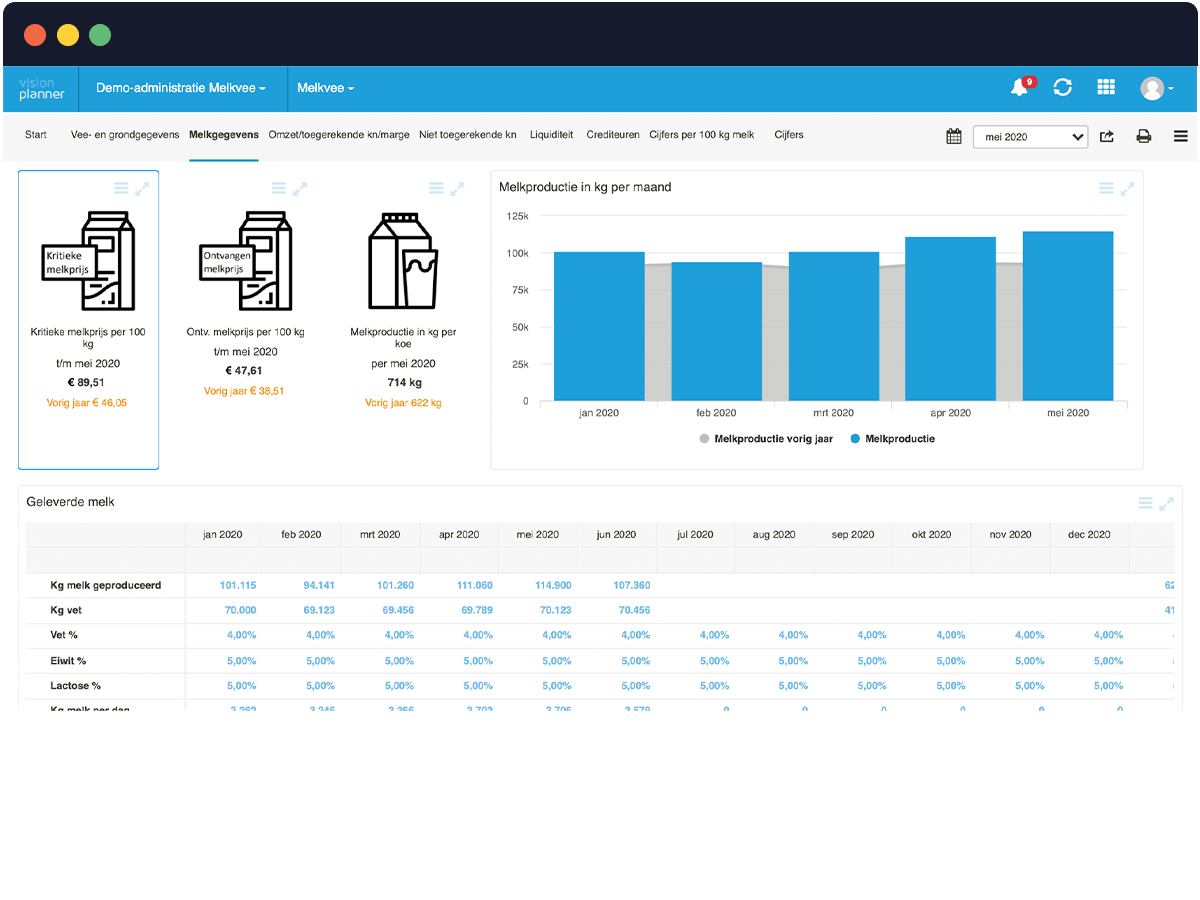This screenshot has width=1200, height=900.
Task: Select the Melkgegevens tab
Action: (x=224, y=134)
